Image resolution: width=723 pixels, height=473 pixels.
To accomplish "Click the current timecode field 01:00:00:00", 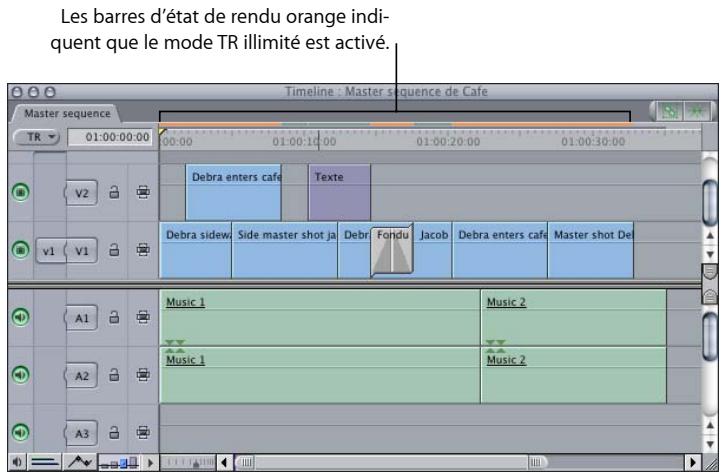I will click(x=110, y=137).
